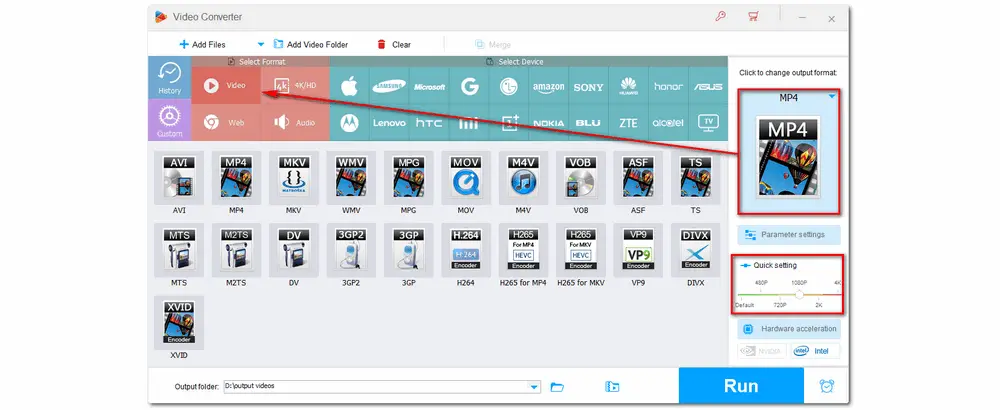Pick the TS format icon
The image size is (1000, 410).
pos(695,177)
